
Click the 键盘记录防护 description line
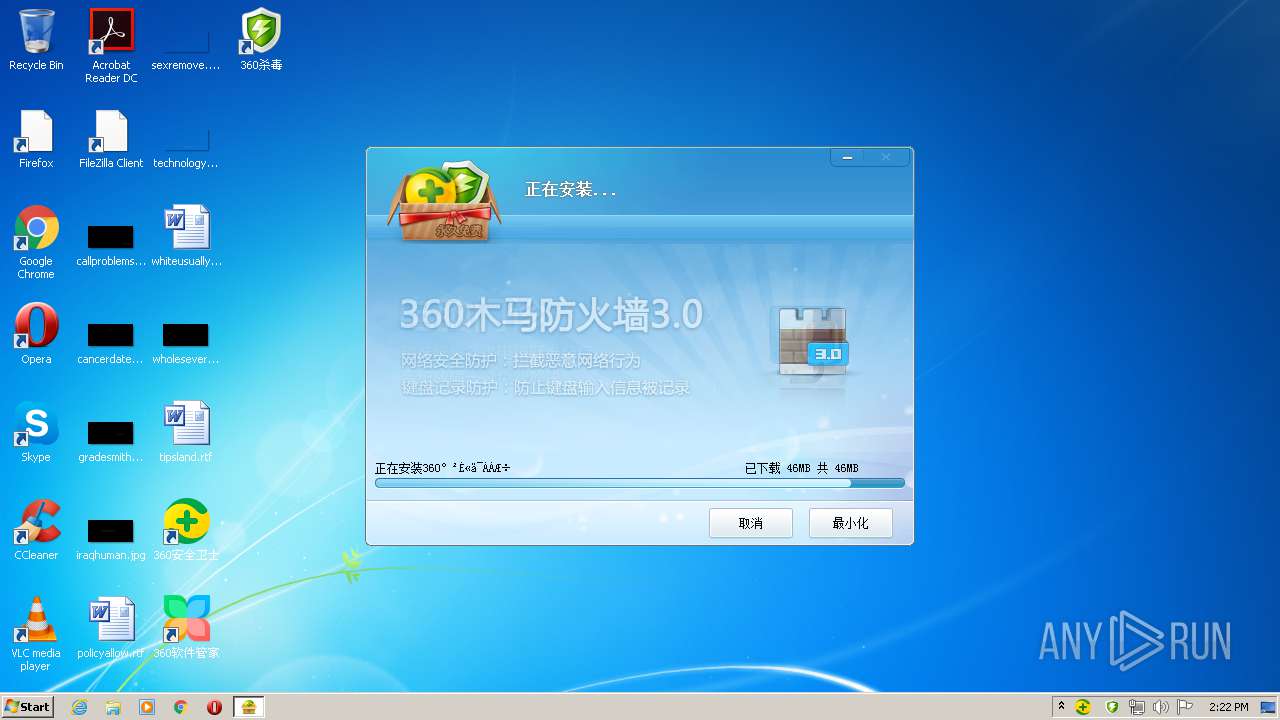pyautogui.click(x=546, y=387)
